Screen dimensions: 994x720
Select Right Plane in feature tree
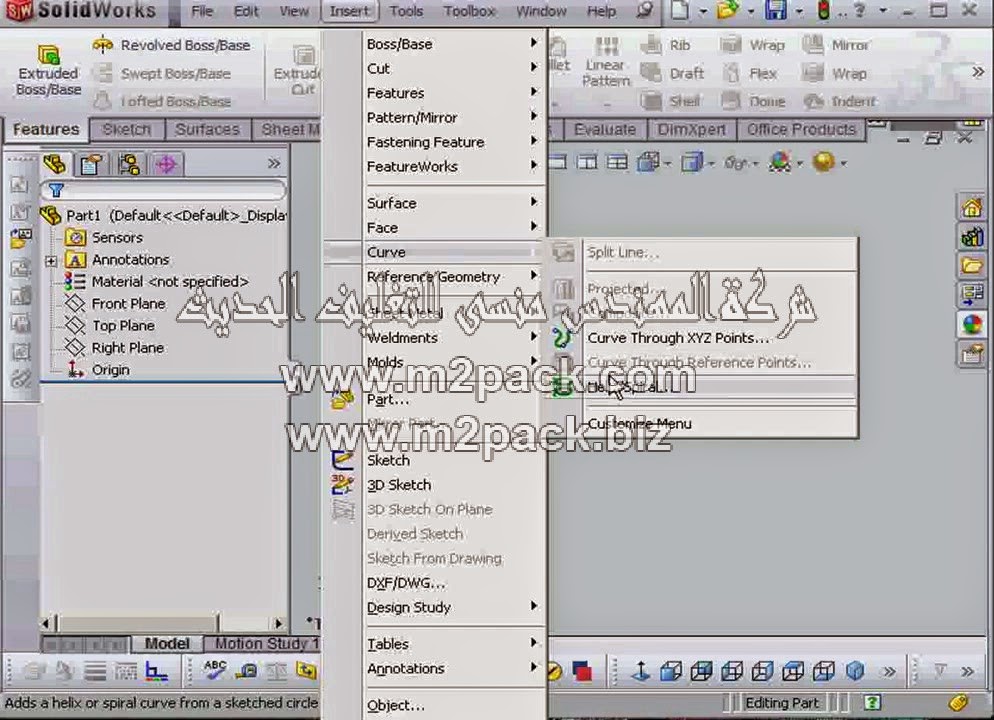coord(128,348)
